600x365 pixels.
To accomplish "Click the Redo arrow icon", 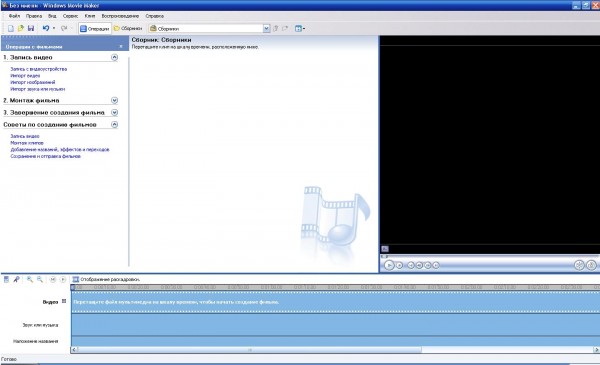I will 64,28.
